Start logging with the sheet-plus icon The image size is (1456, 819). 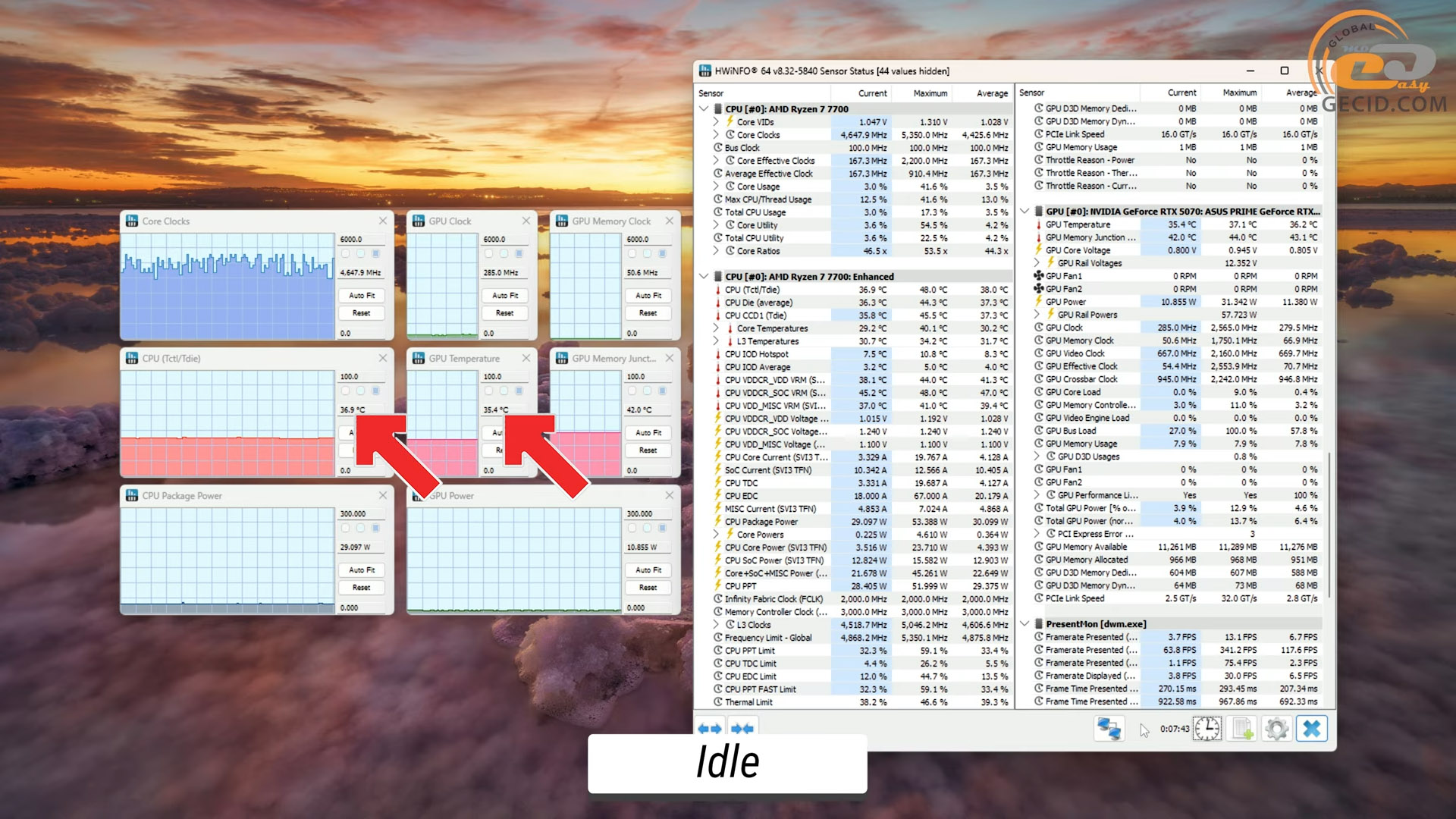coord(1242,729)
